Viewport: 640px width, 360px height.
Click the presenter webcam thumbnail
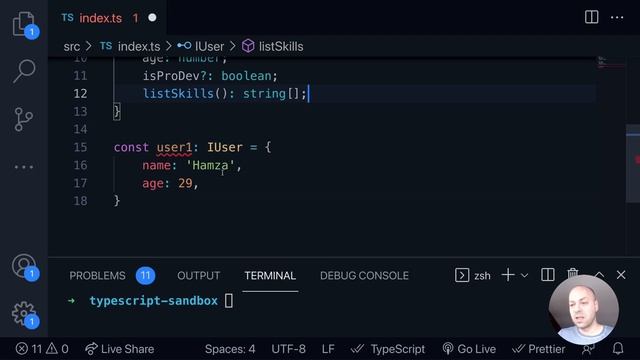point(584,309)
